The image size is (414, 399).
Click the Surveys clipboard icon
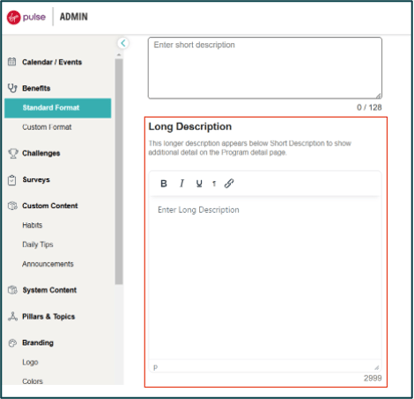coord(12,180)
